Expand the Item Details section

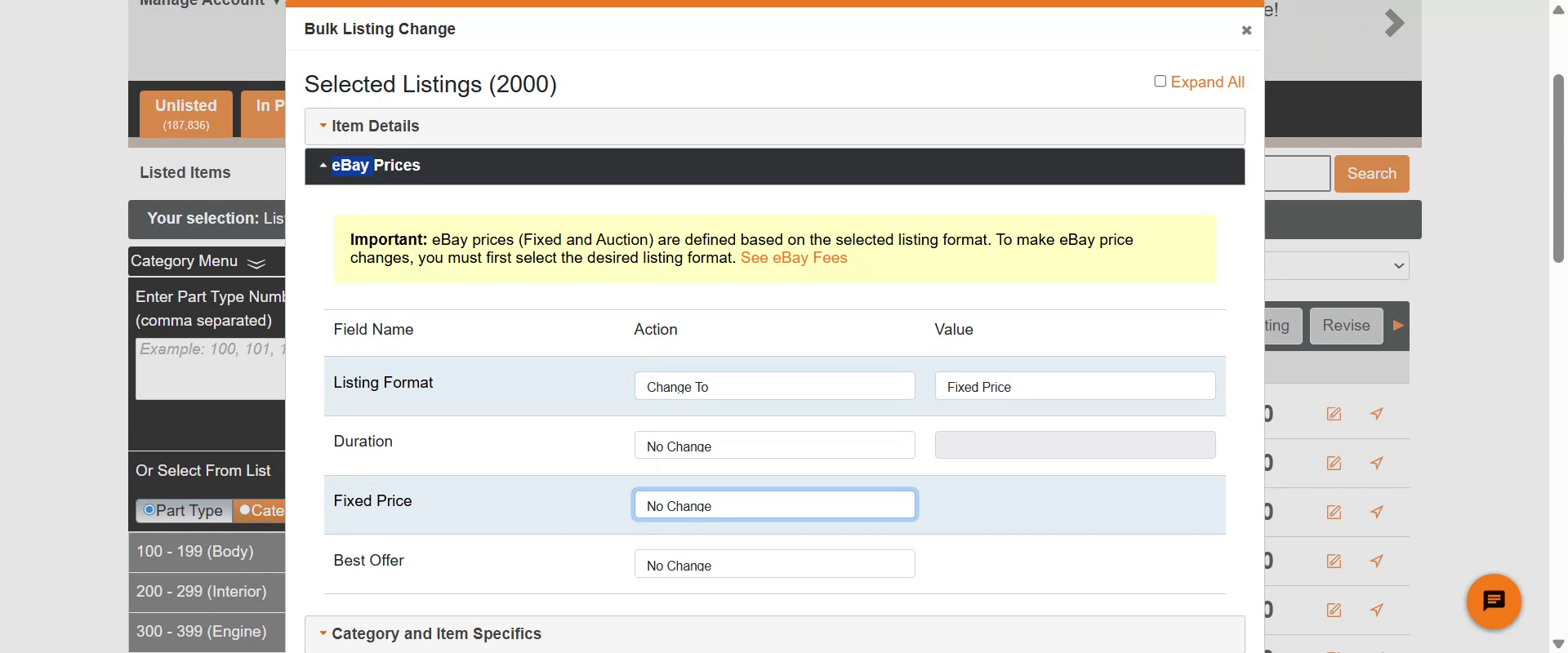click(774, 127)
